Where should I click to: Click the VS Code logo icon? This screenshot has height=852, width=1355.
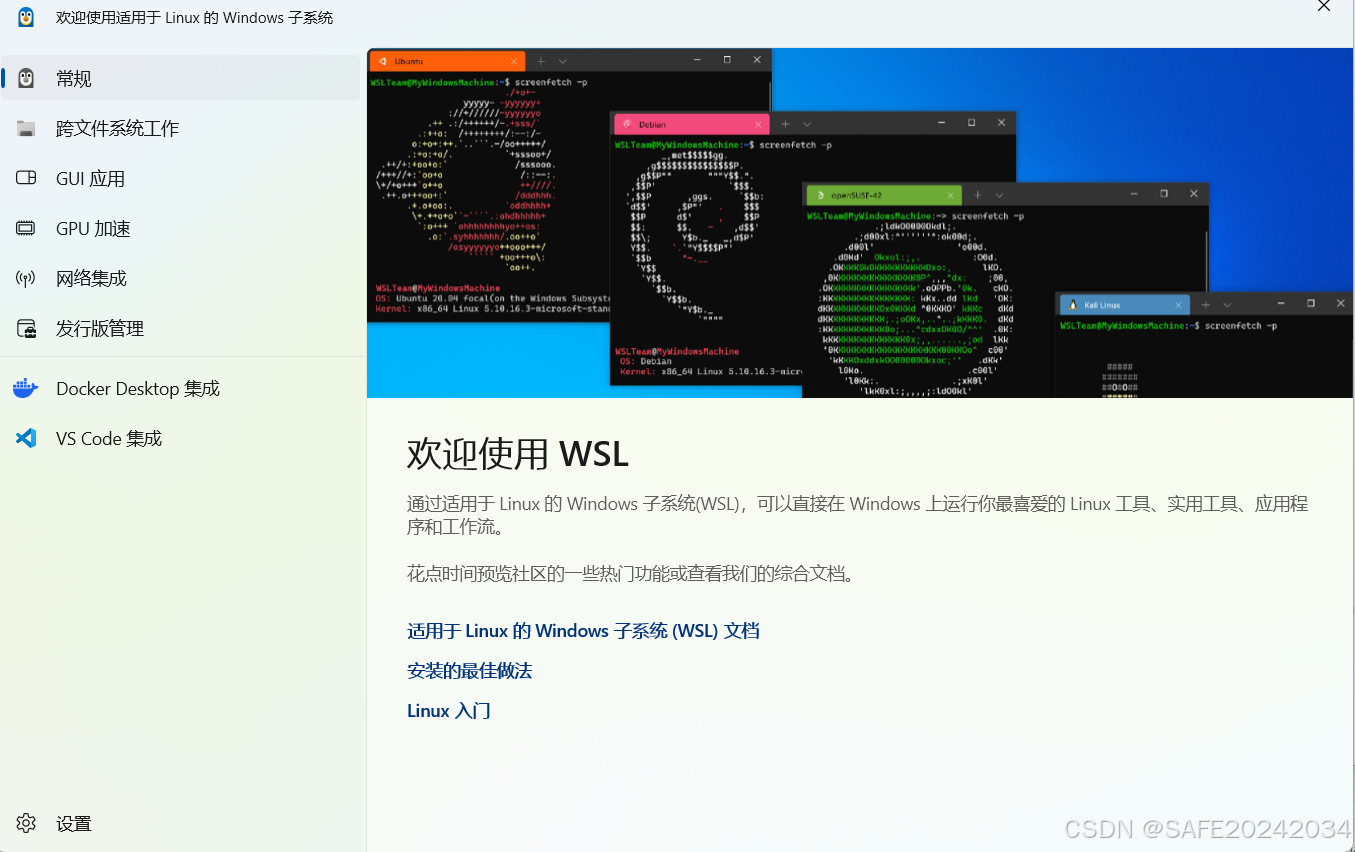[x=26, y=438]
